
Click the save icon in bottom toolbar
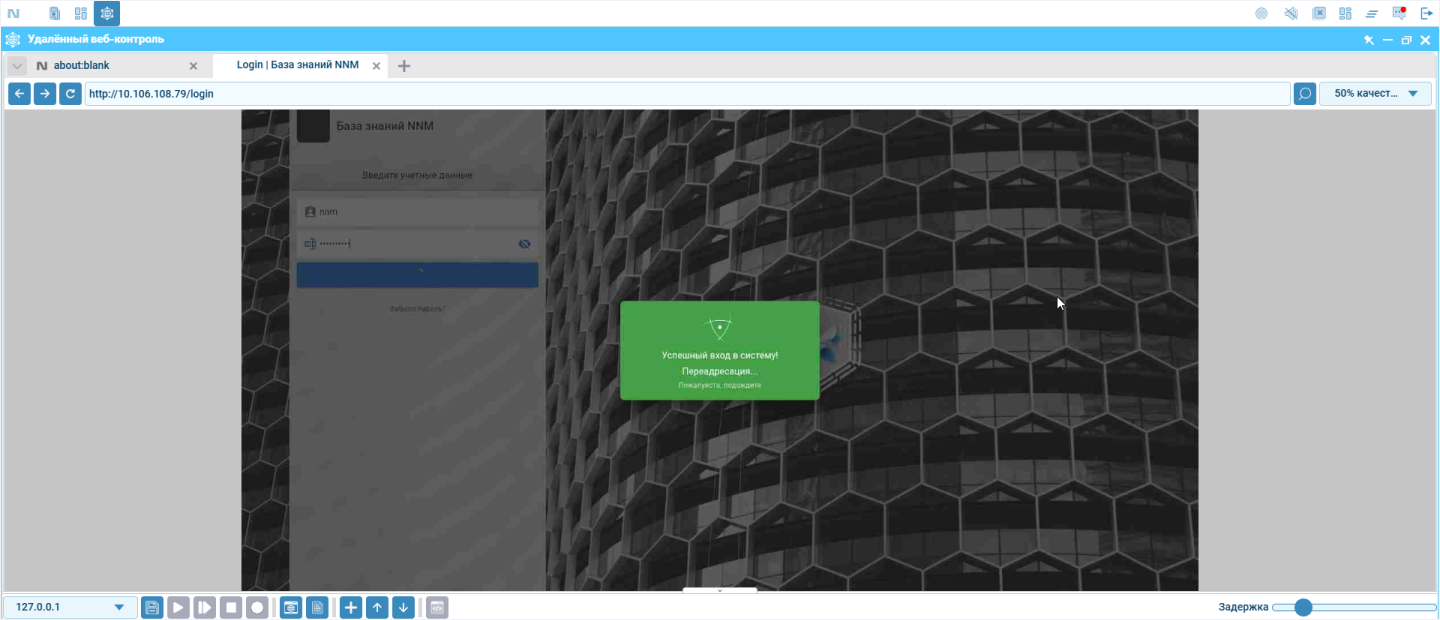152,607
